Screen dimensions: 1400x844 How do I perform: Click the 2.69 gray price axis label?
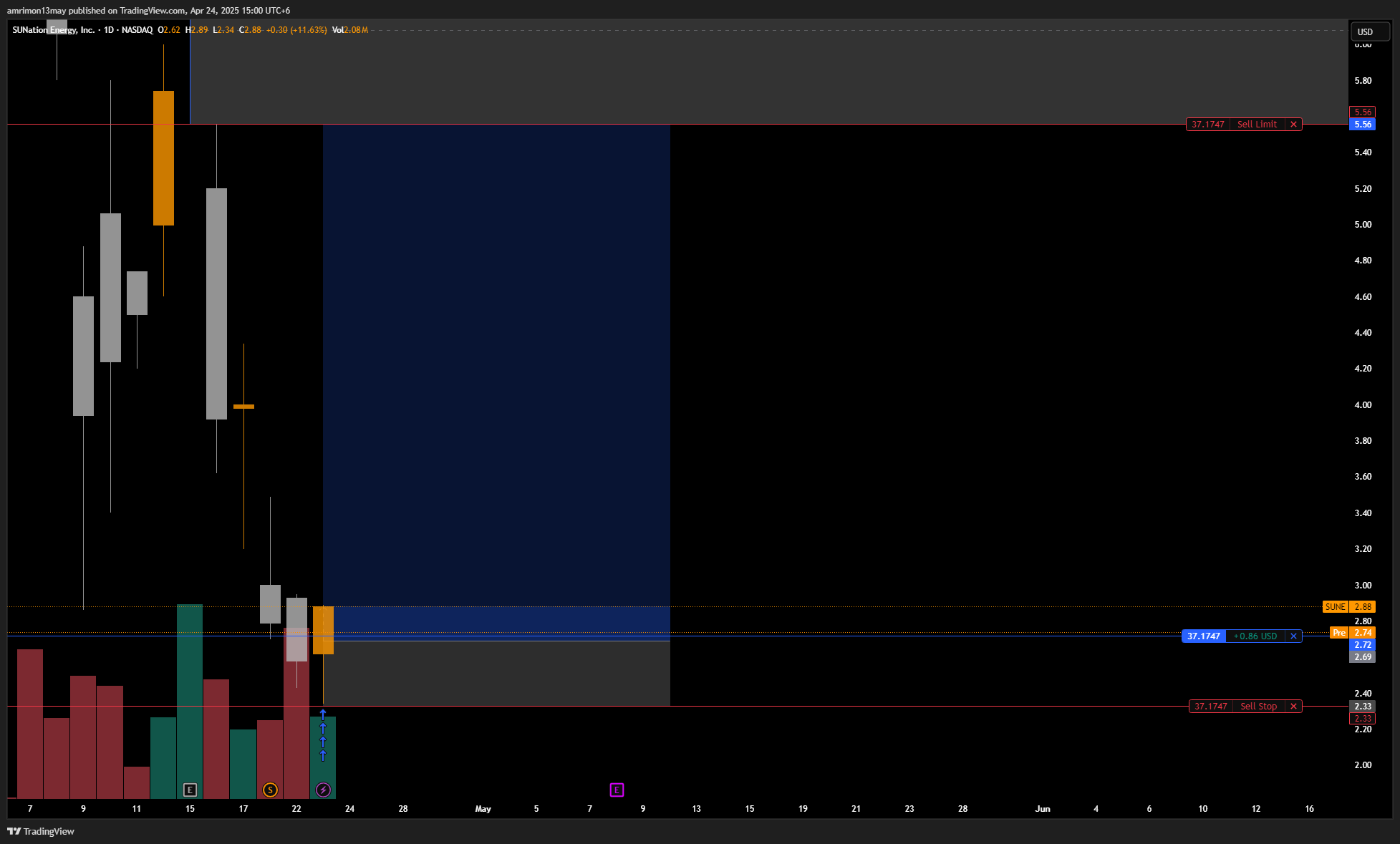click(x=1362, y=656)
